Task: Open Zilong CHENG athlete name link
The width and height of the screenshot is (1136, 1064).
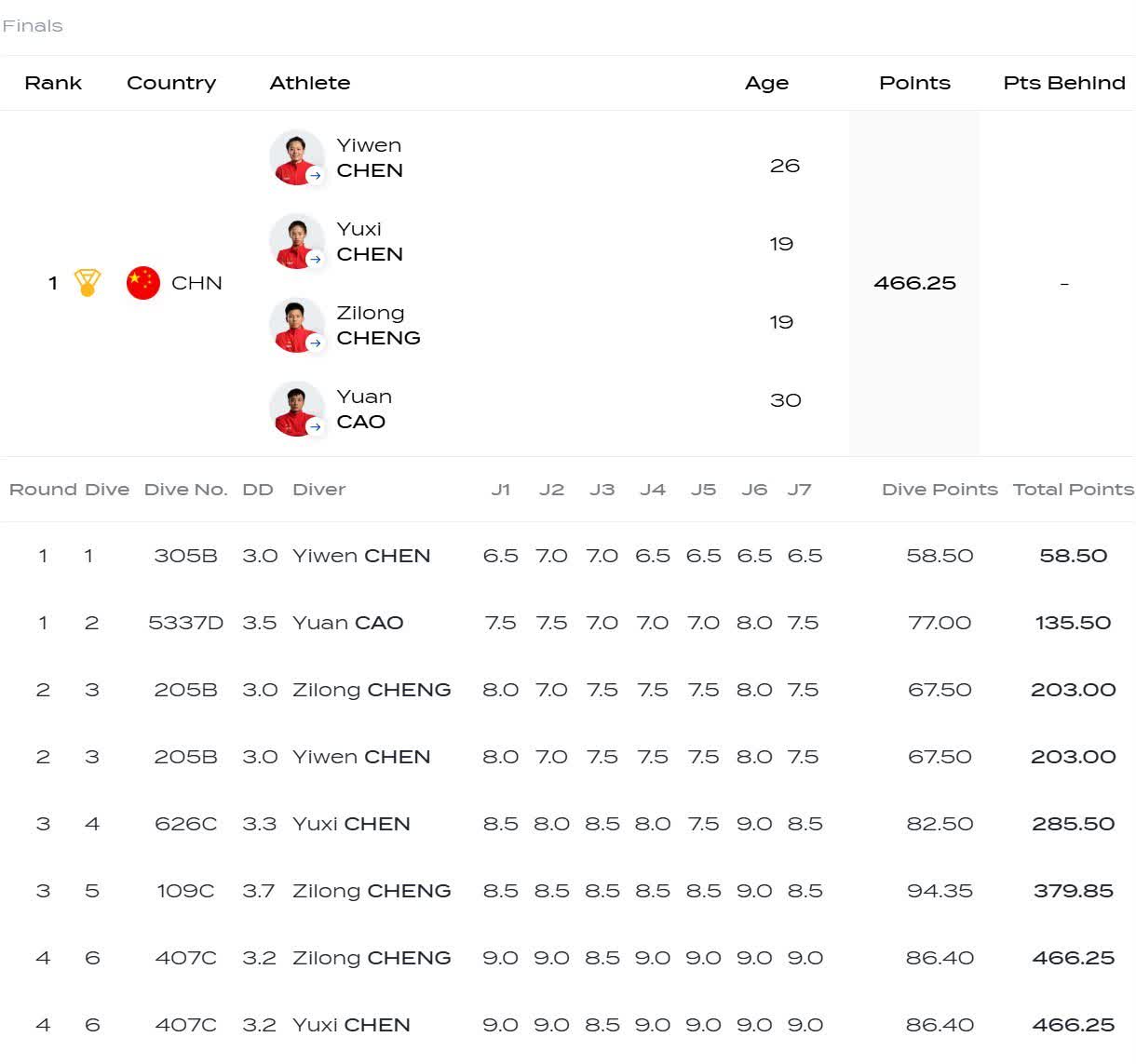Action: coord(378,325)
